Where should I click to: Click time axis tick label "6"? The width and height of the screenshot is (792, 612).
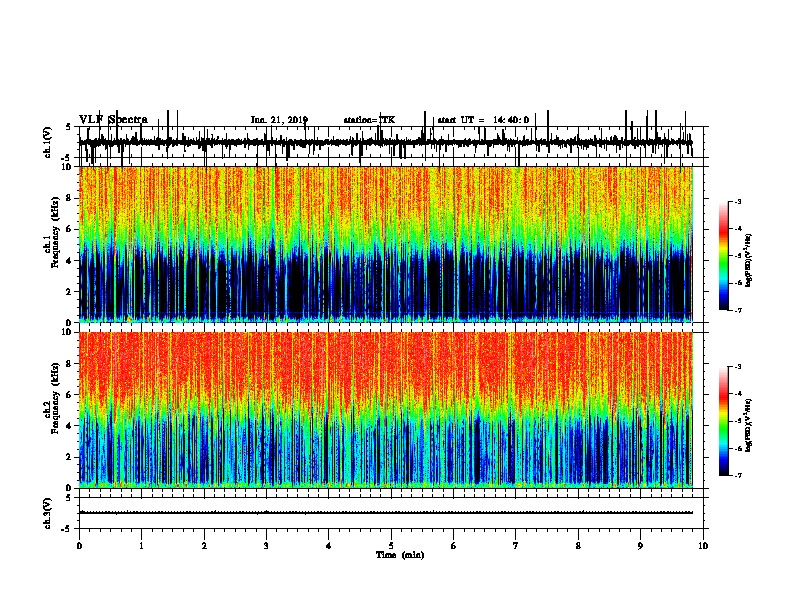pos(454,546)
